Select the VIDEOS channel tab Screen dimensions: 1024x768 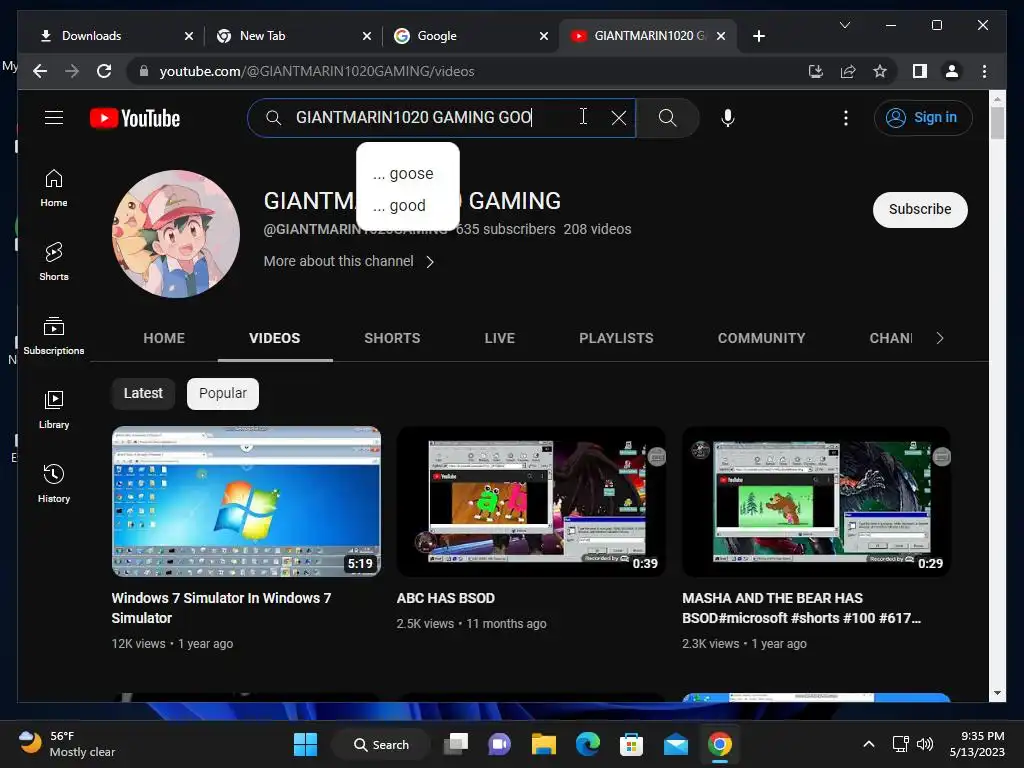click(275, 338)
